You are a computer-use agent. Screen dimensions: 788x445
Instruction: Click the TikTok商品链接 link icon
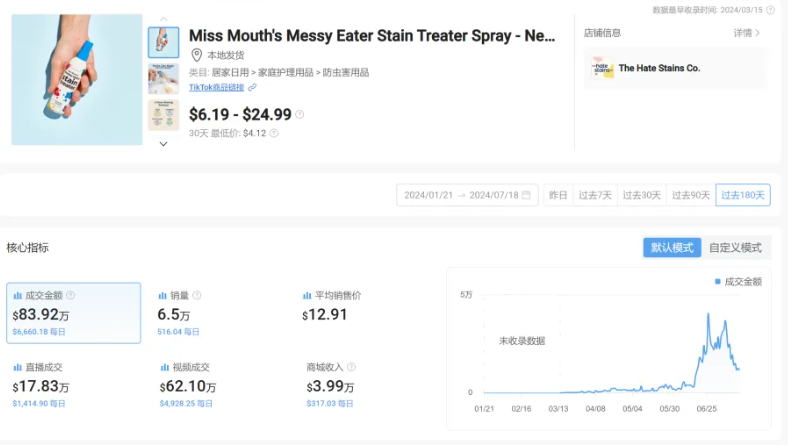point(253,87)
